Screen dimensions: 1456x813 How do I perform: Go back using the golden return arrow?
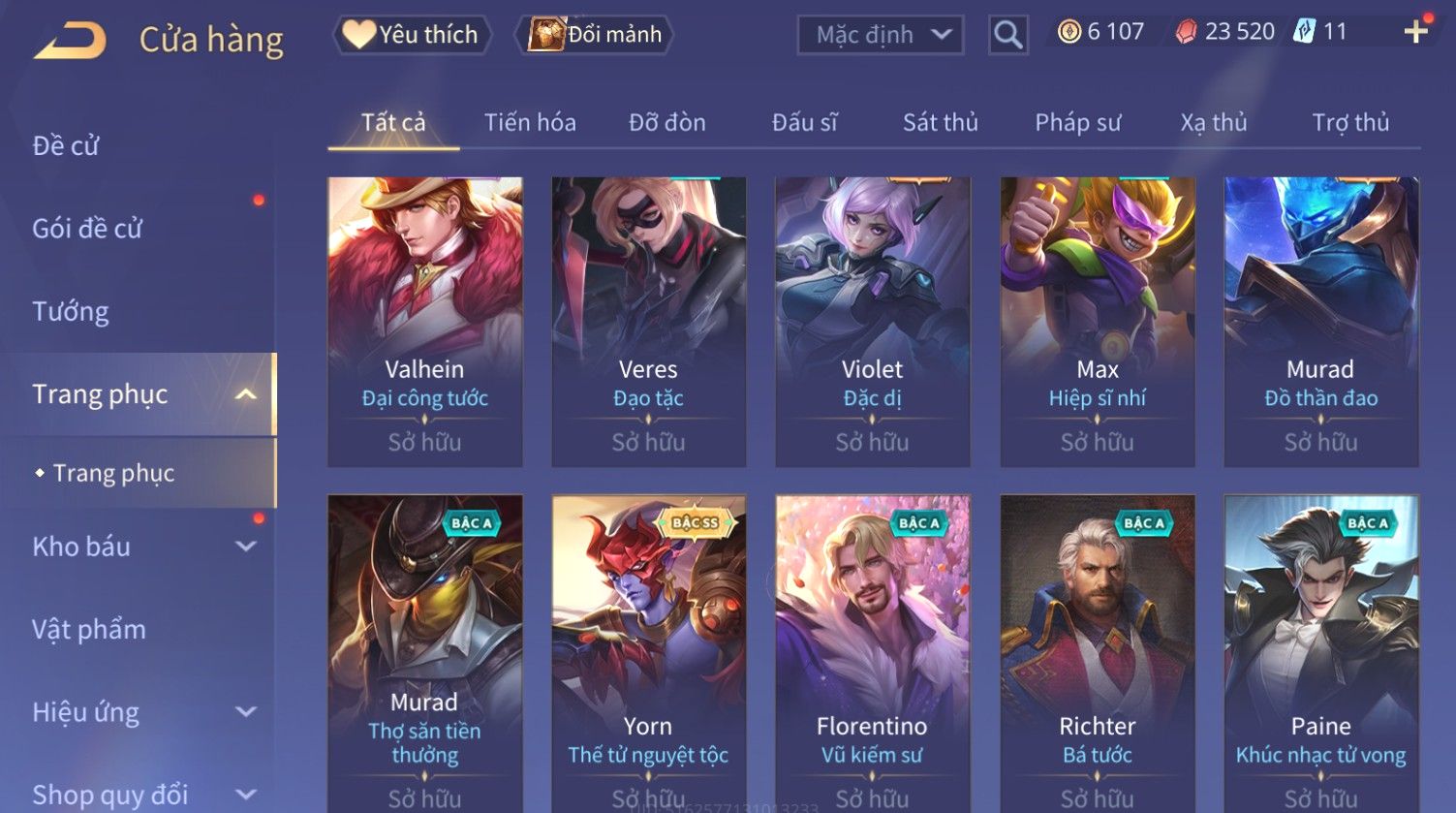(x=70, y=40)
